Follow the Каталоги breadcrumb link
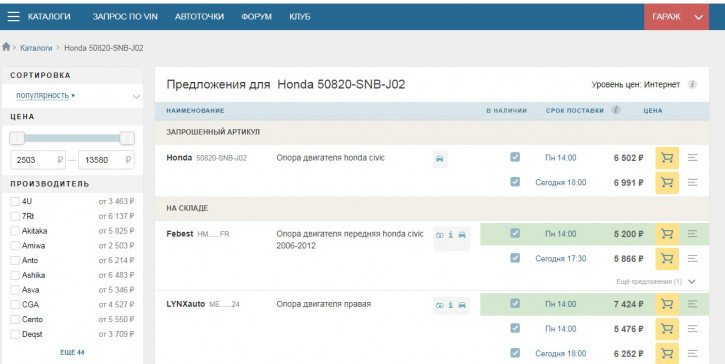Image resolution: width=725 pixels, height=364 pixels. pyautogui.click(x=36, y=48)
